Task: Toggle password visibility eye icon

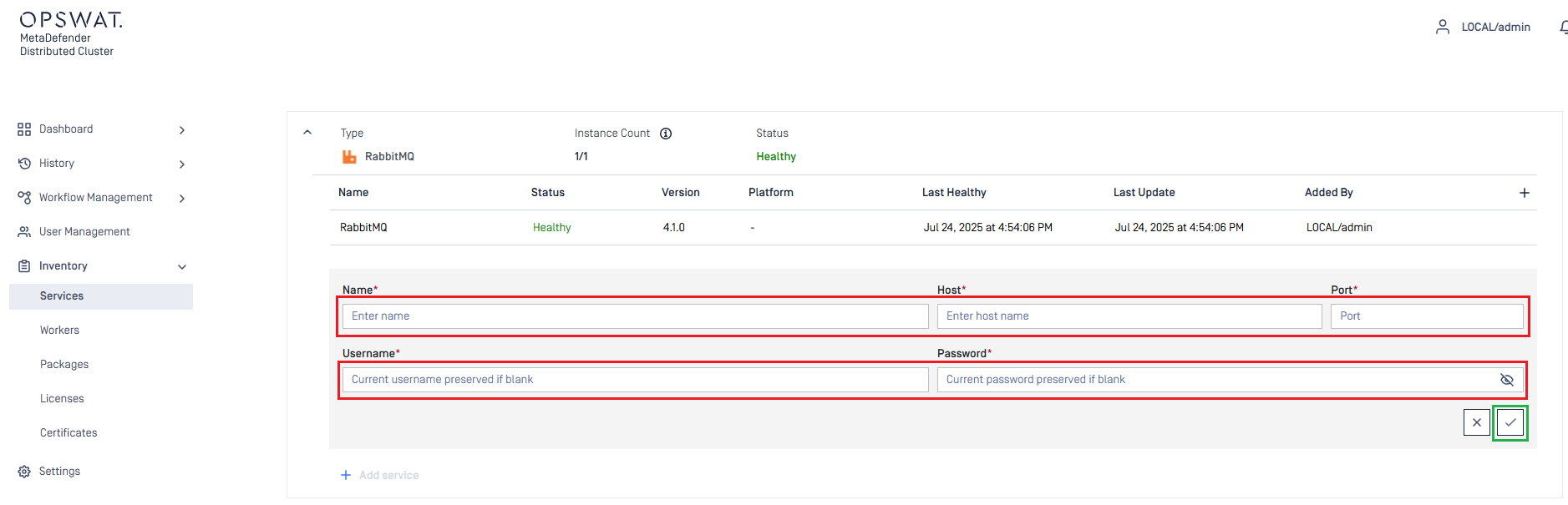Action: [x=1506, y=380]
